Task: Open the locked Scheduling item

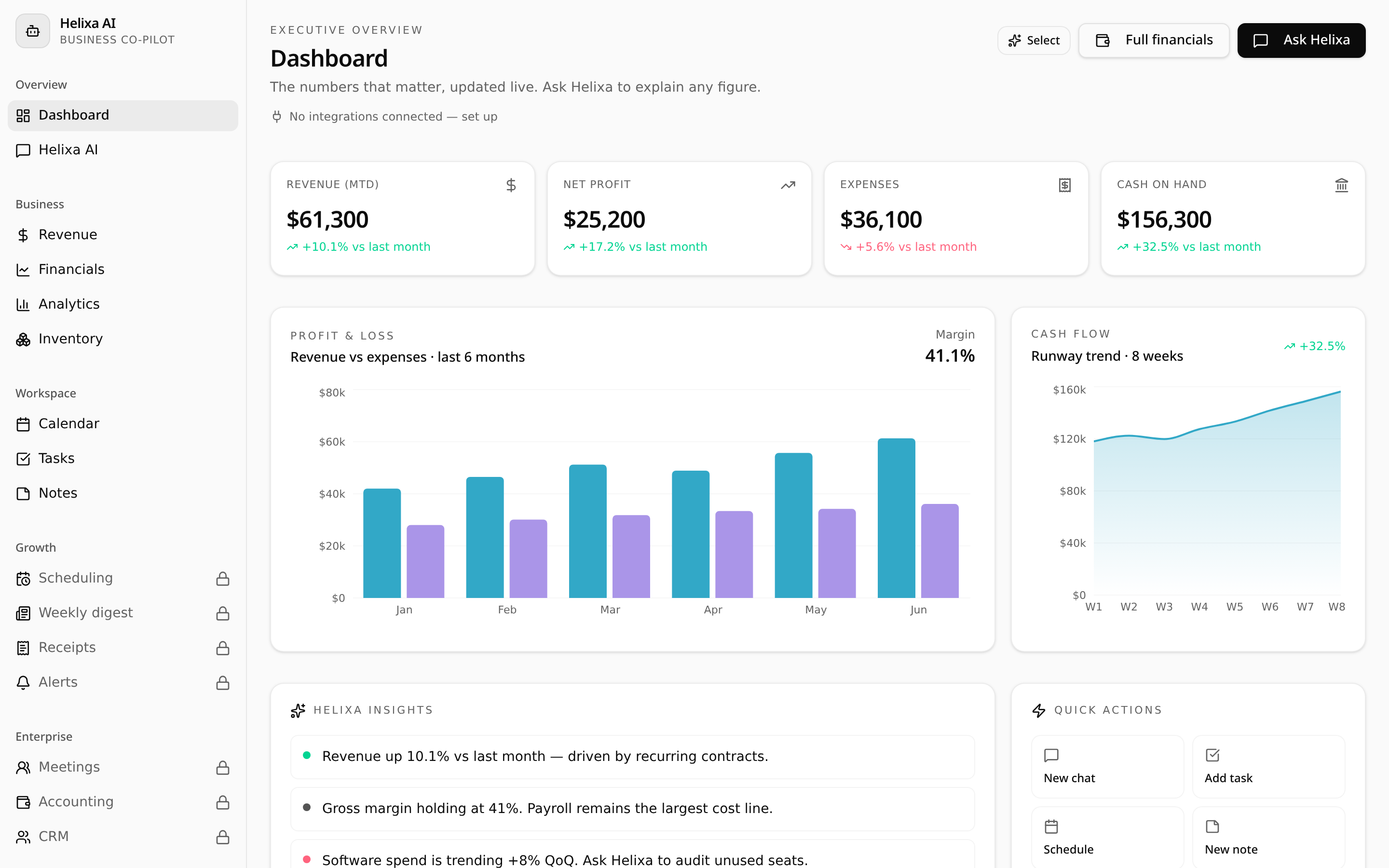Action: [123, 578]
